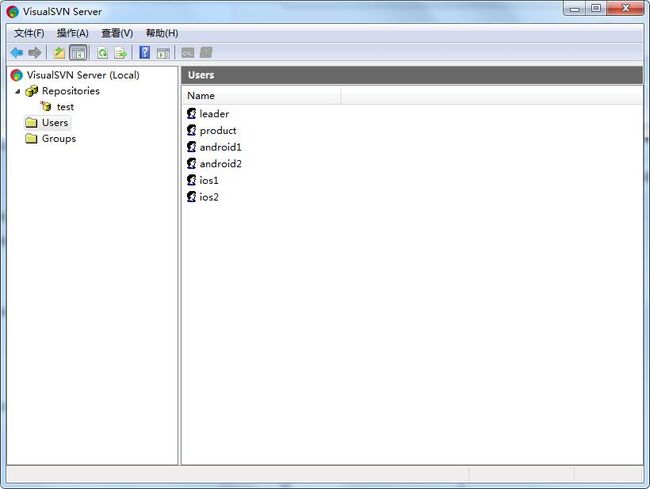Sort users by the Name column header
The width and height of the screenshot is (650, 489).
click(x=262, y=96)
